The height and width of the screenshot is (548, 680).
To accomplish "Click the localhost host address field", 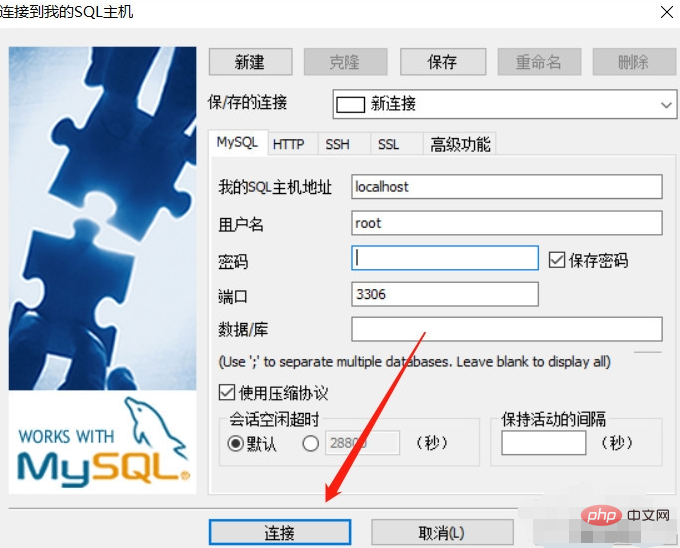I will [x=507, y=187].
